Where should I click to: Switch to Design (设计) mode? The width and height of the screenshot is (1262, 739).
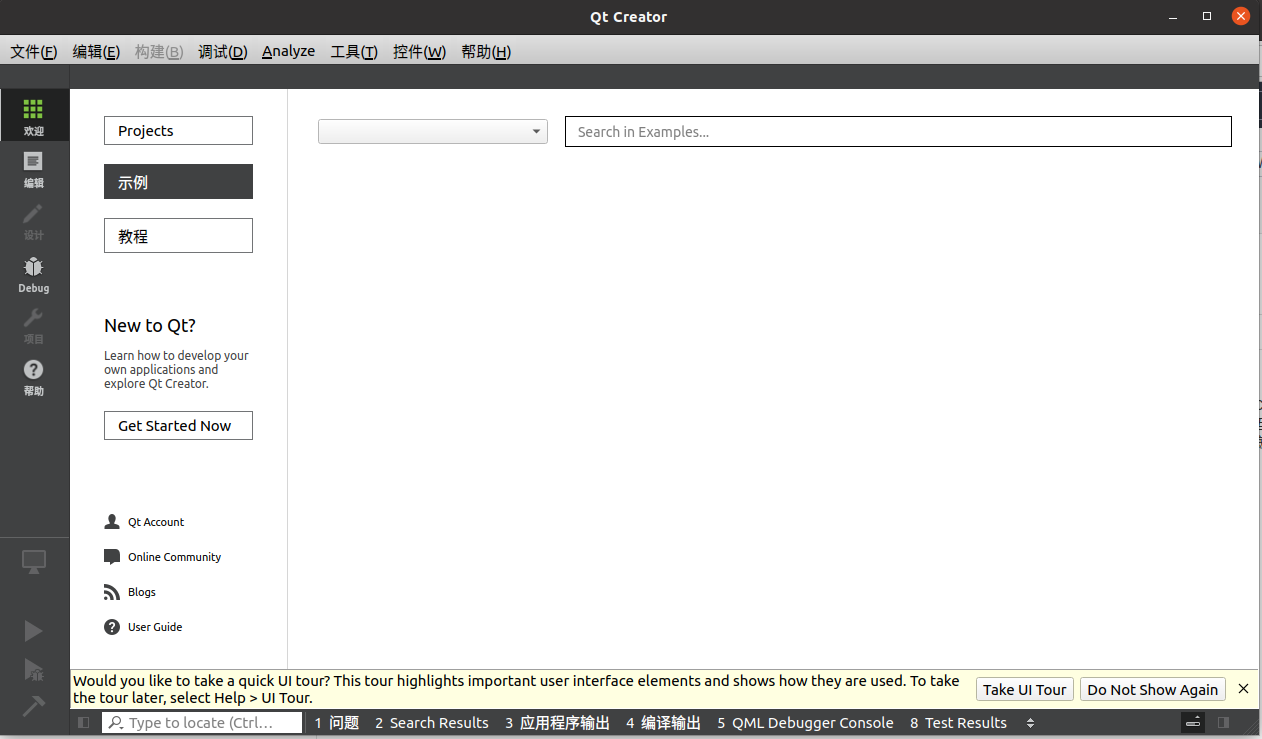(34, 221)
